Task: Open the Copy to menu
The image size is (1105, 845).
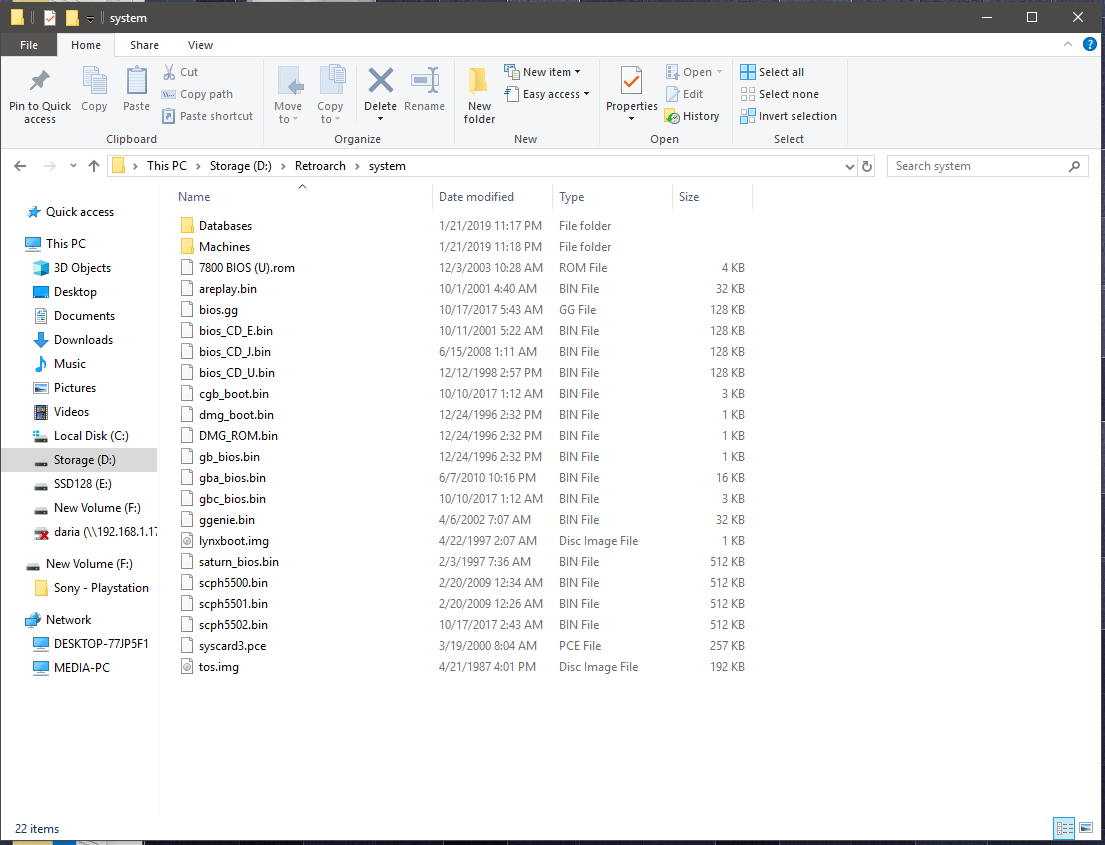Action: [330, 95]
